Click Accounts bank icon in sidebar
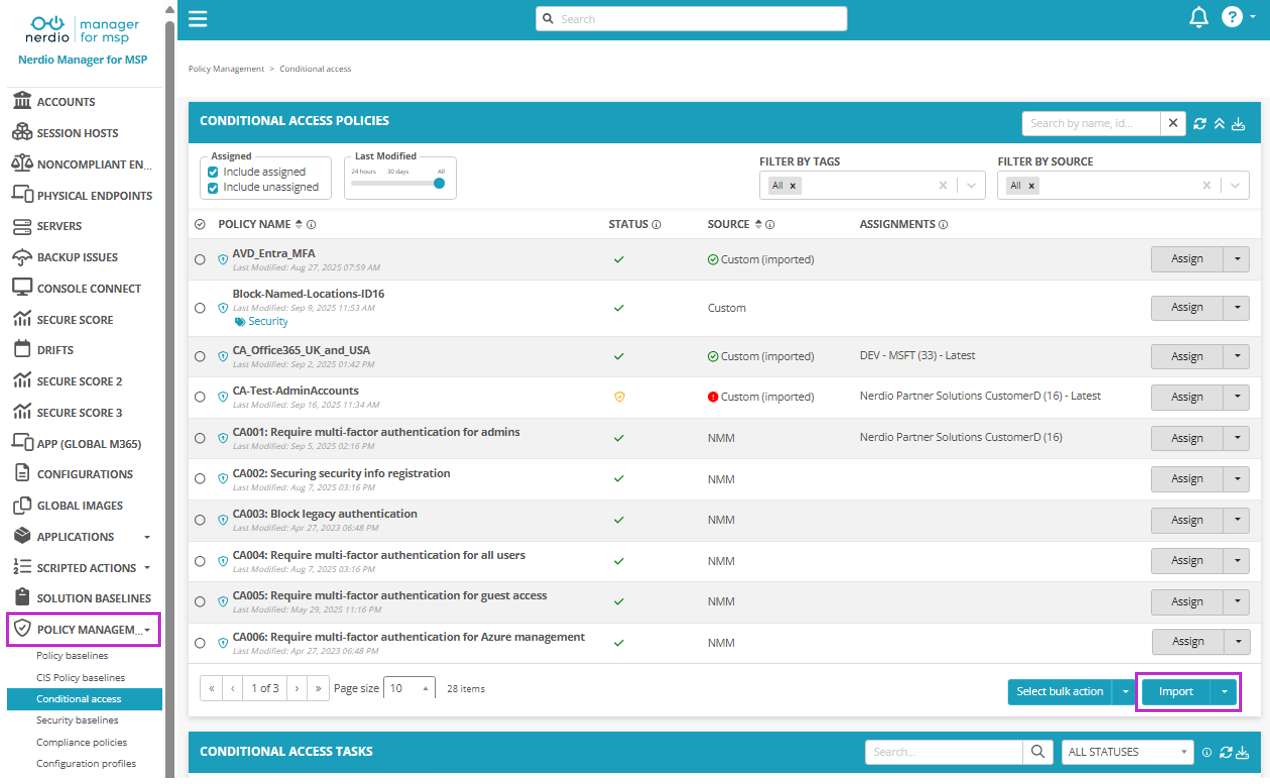Viewport: 1270px width, 784px height. coord(22,101)
